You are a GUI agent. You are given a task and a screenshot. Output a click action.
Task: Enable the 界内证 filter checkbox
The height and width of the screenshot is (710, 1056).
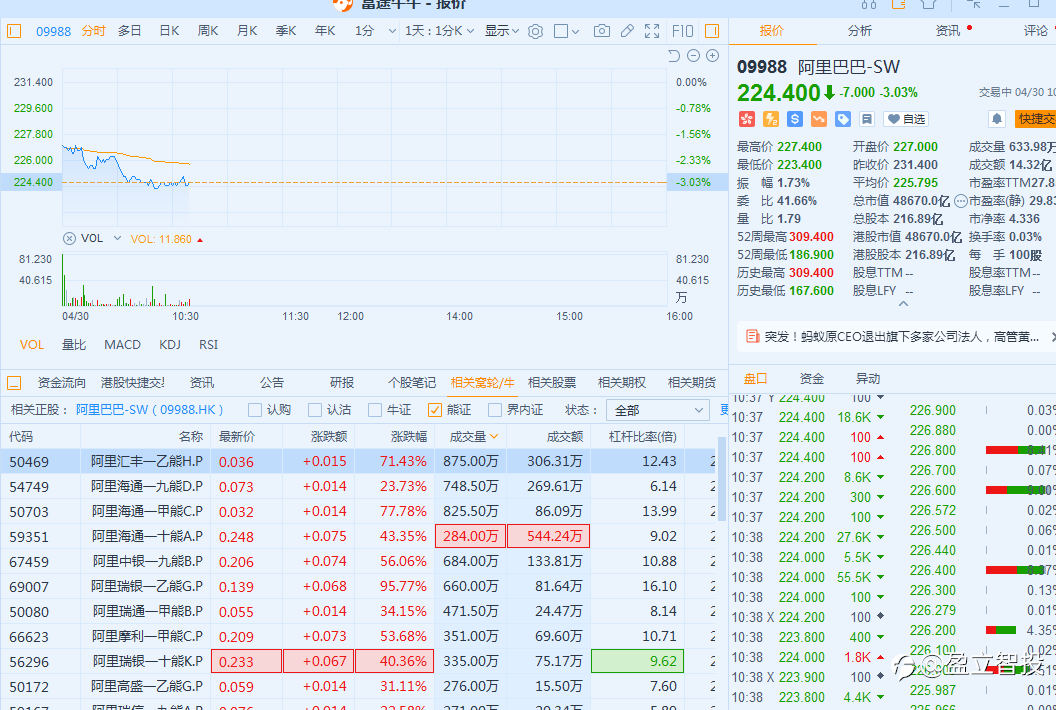(x=495, y=410)
